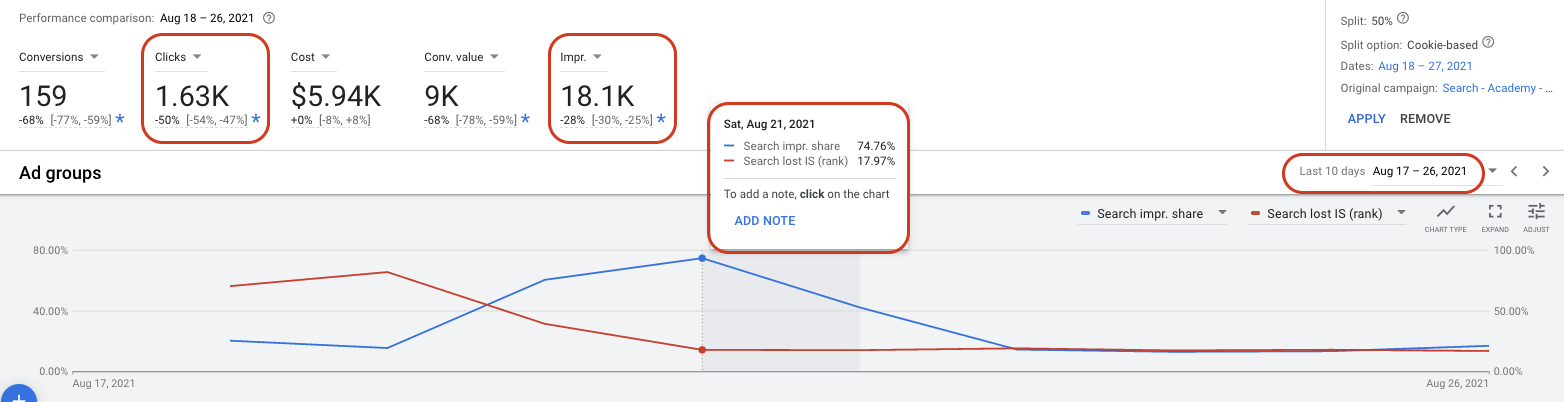The height and width of the screenshot is (402, 1564).
Task: Expand the chart to full view
Action: [x=1495, y=216]
